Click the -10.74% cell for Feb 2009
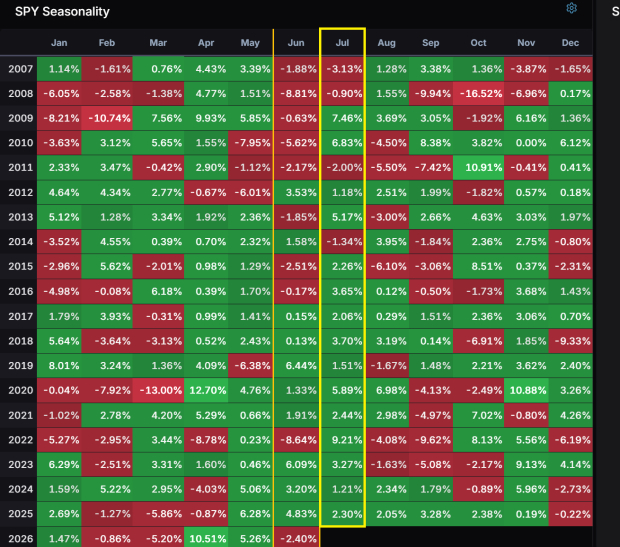 coord(107,118)
